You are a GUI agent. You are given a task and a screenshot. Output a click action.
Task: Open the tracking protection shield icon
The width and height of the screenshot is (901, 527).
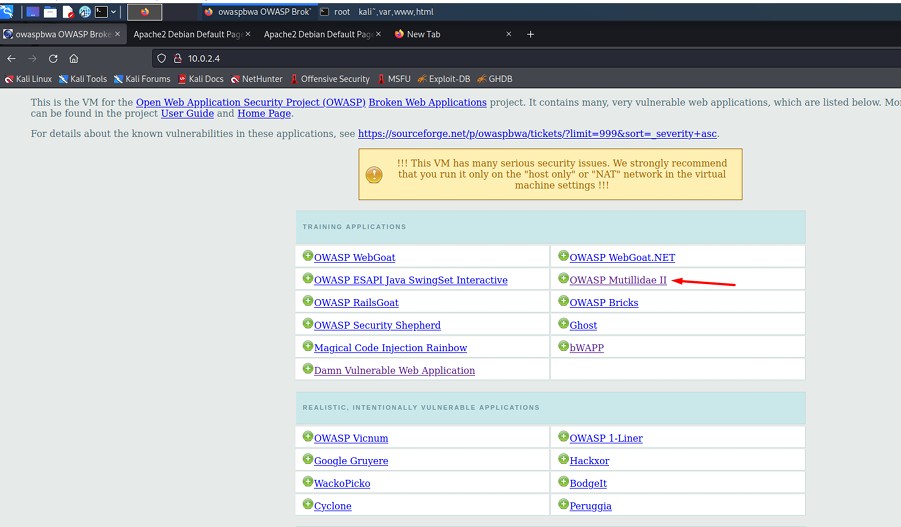[x=161, y=59]
